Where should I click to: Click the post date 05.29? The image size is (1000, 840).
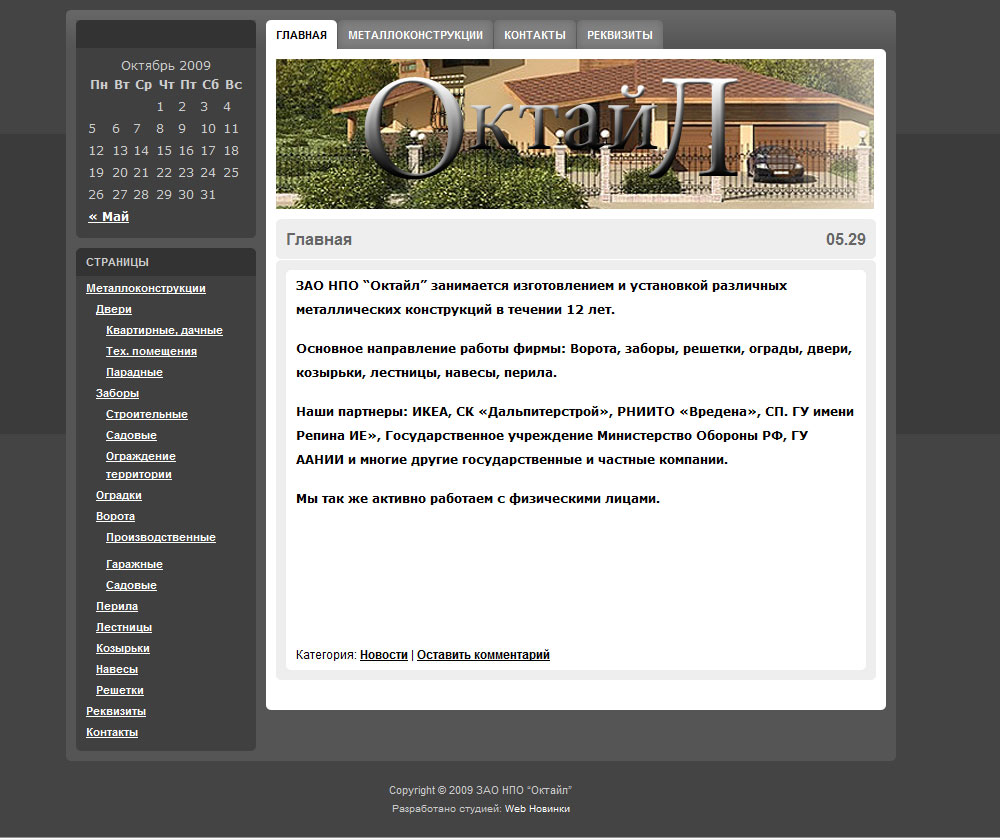846,240
